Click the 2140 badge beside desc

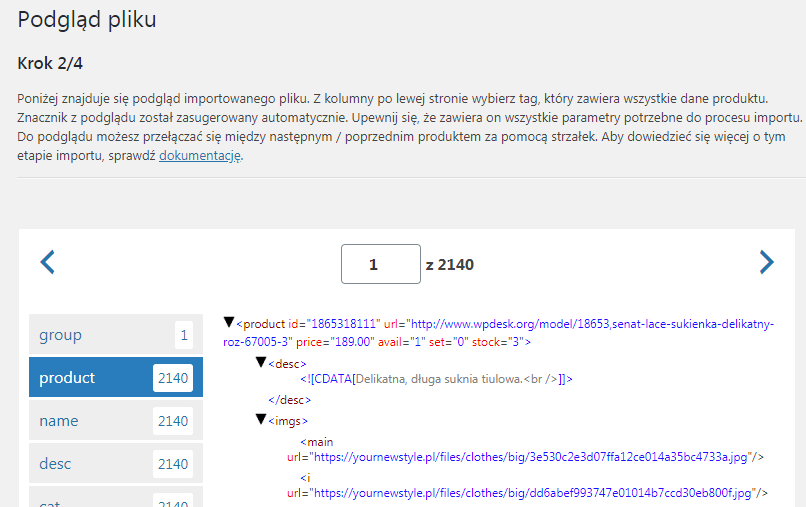173,464
